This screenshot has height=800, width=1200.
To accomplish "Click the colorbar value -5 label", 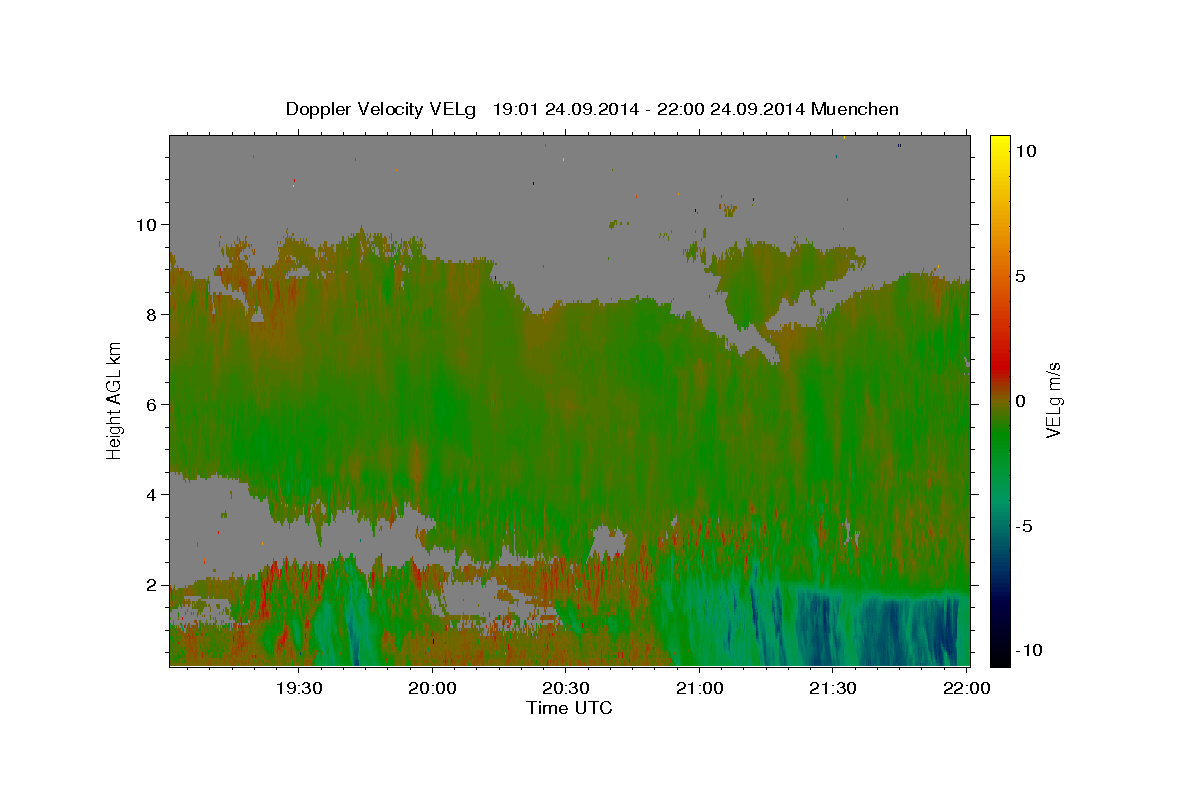I will (1025, 526).
